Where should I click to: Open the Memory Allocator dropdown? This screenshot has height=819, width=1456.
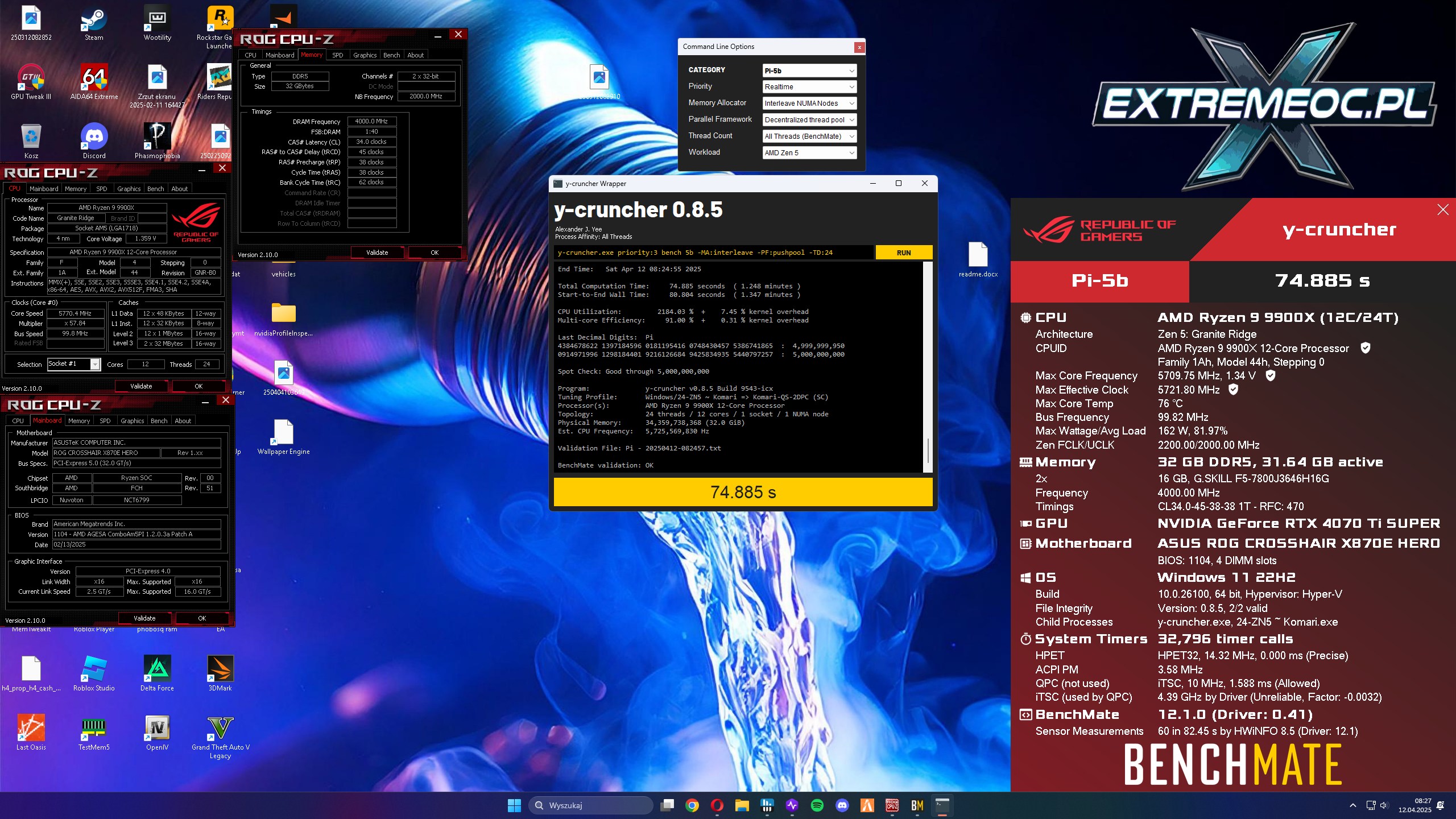coord(809,104)
